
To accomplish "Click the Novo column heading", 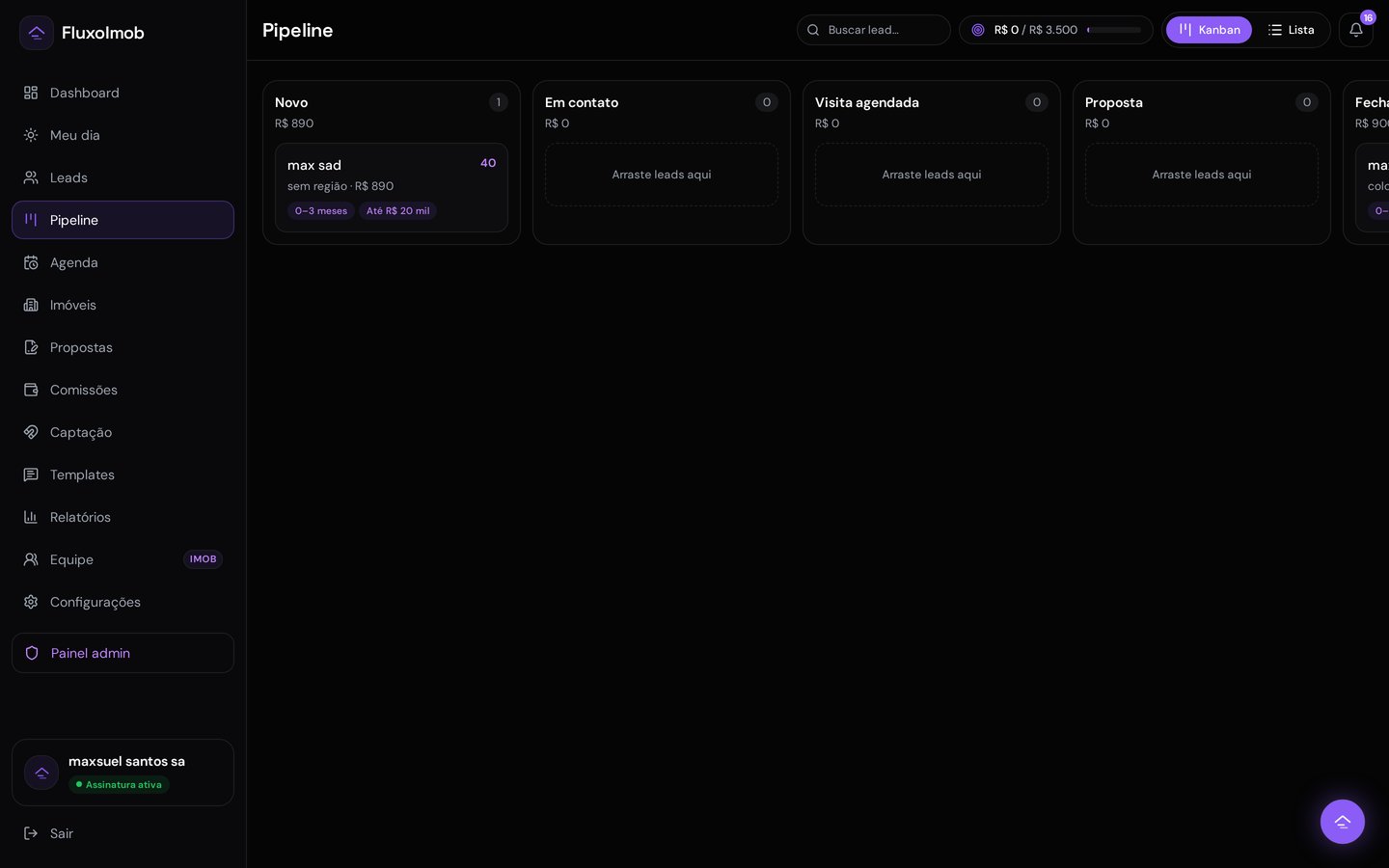I will 291,102.
